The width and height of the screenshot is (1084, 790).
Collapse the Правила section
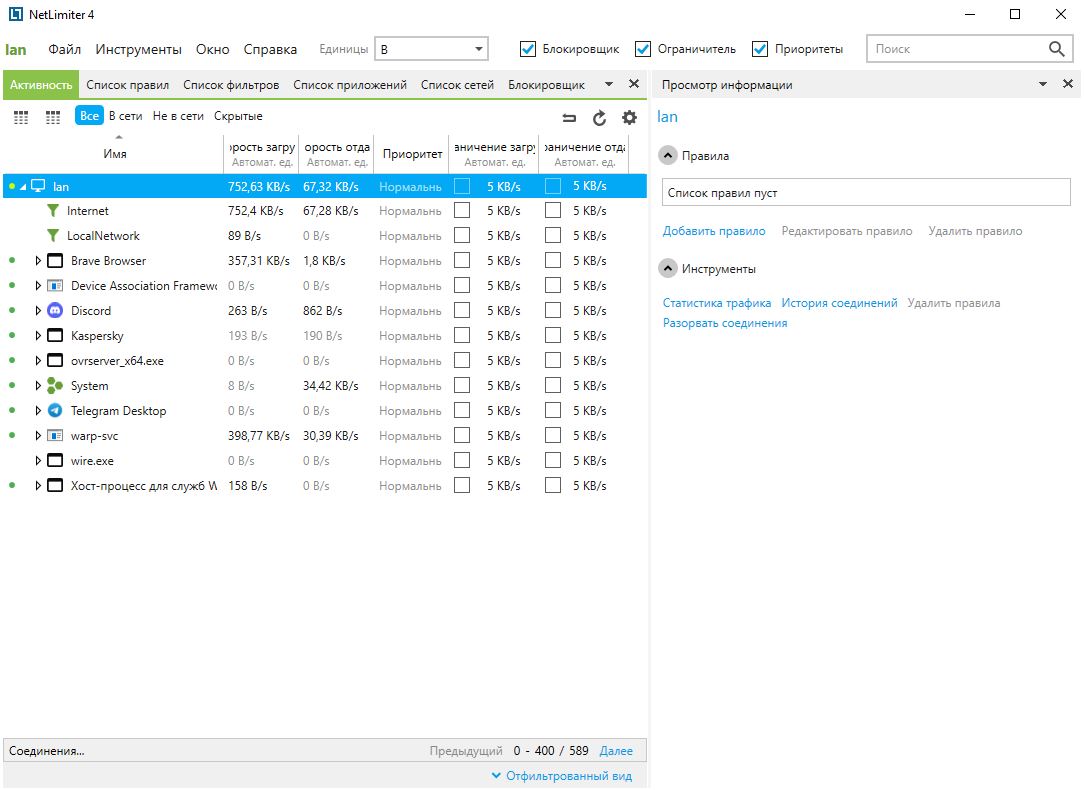click(668, 156)
